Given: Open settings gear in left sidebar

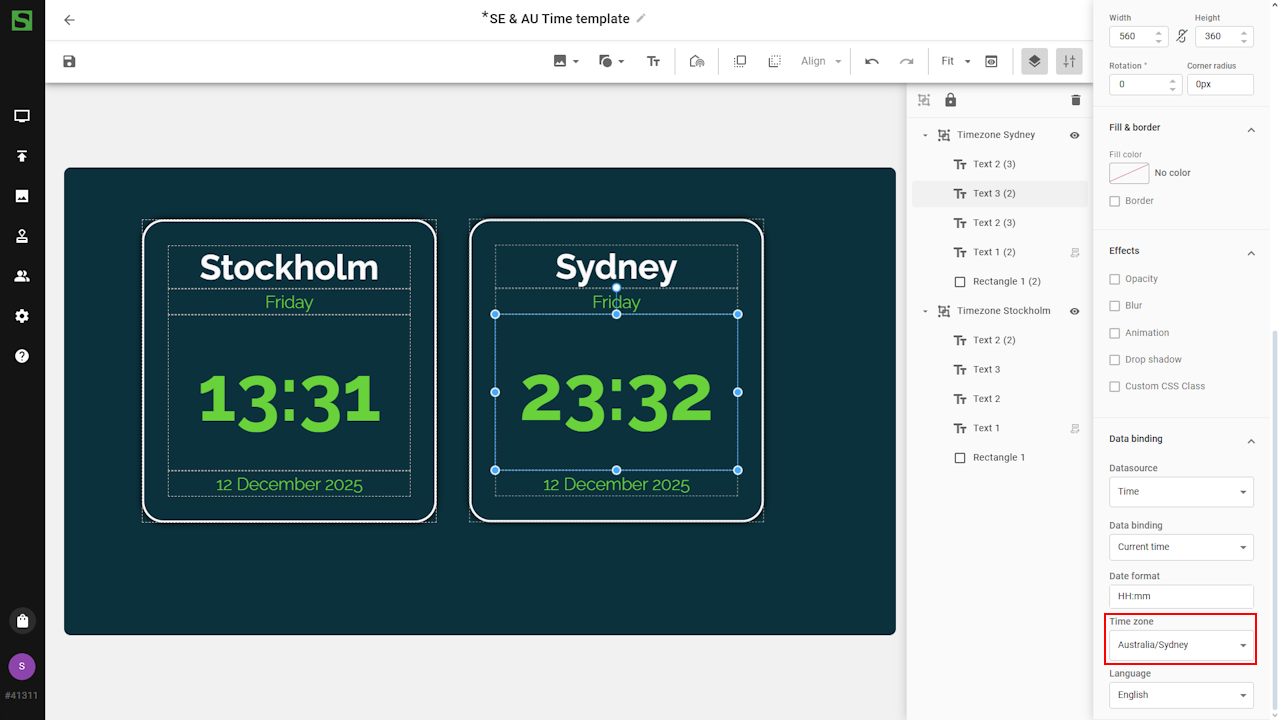Looking at the screenshot, I should pos(22,316).
